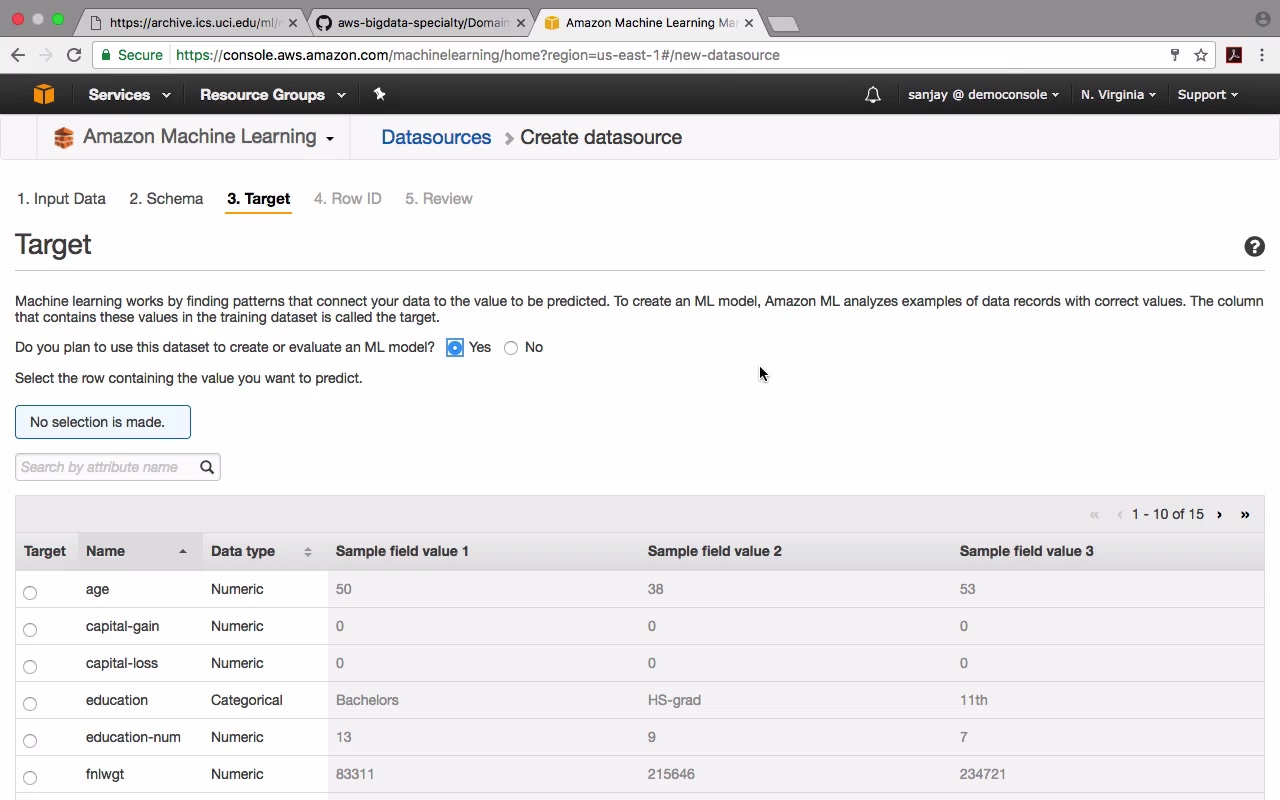Click the HS-grad sample value cell
The image size is (1280, 800).
(x=674, y=700)
